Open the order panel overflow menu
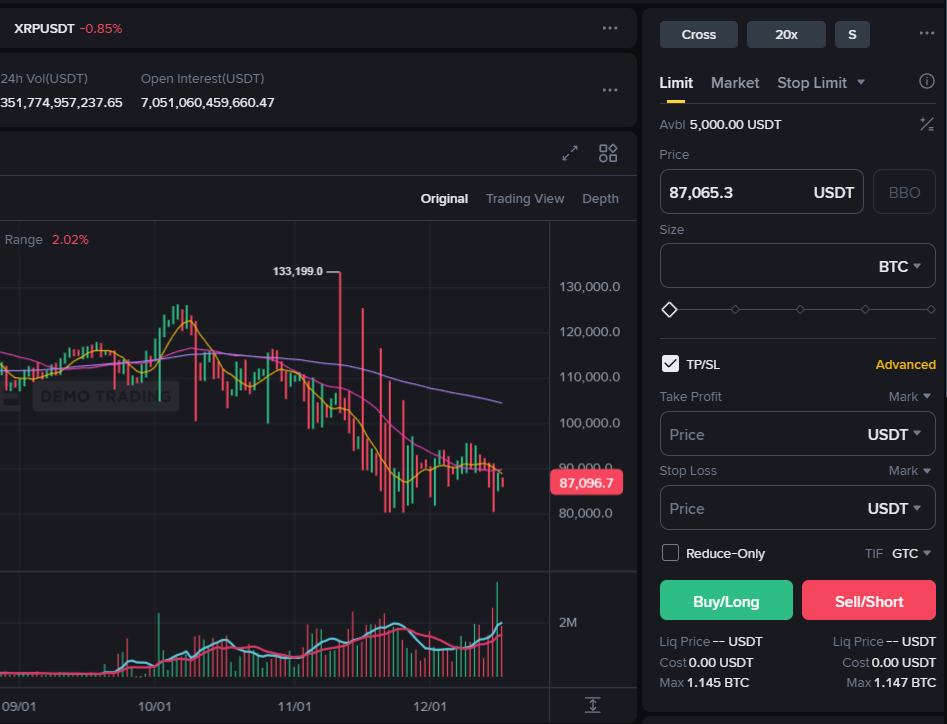 coord(927,33)
